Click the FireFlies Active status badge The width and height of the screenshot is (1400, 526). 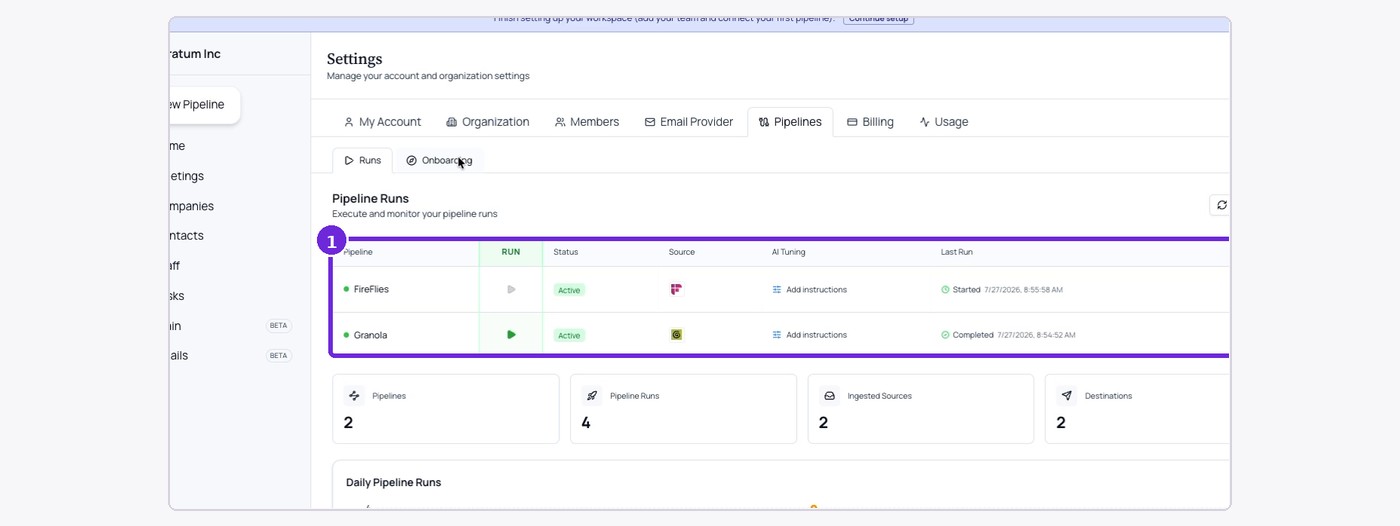[x=569, y=290]
